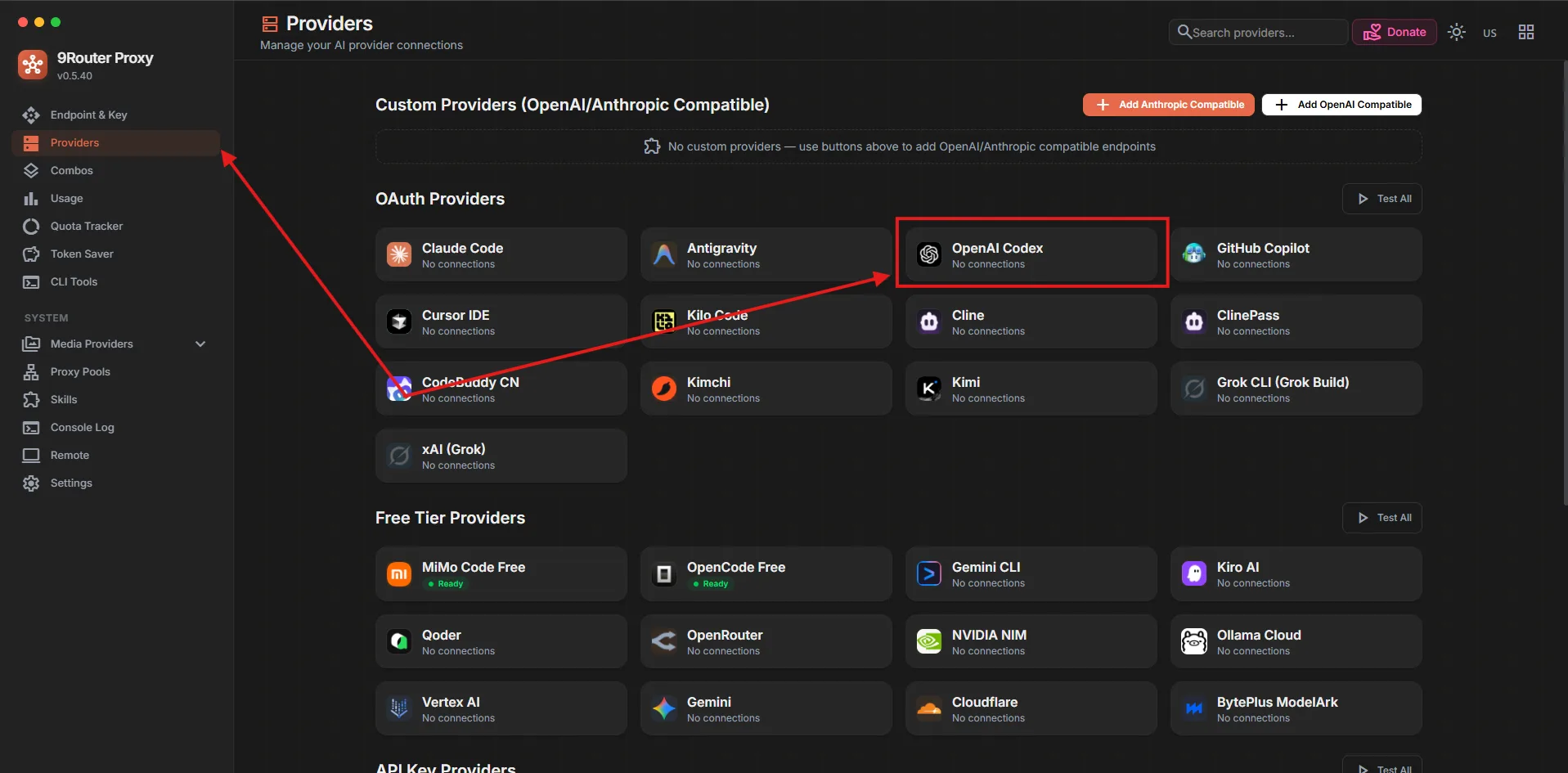This screenshot has height=773, width=1568.
Task: Click the Kimchi provider icon
Action: coord(664,389)
